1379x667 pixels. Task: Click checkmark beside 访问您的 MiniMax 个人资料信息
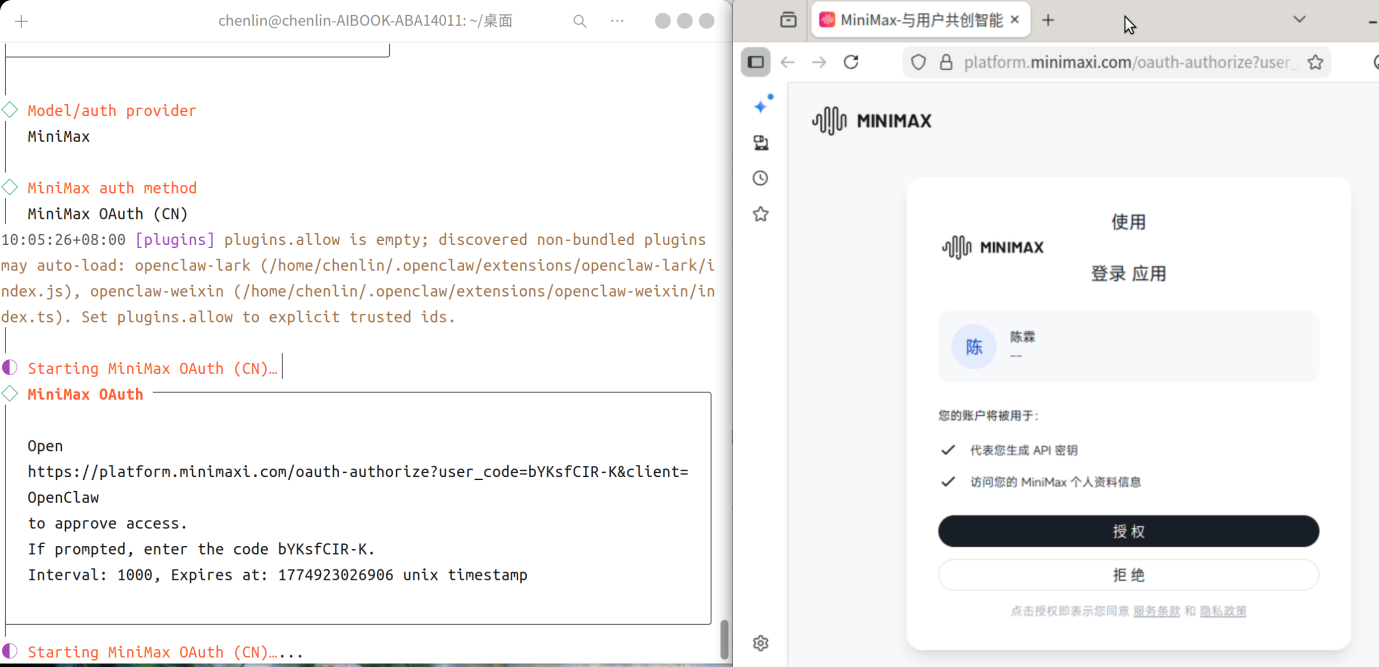coord(948,482)
